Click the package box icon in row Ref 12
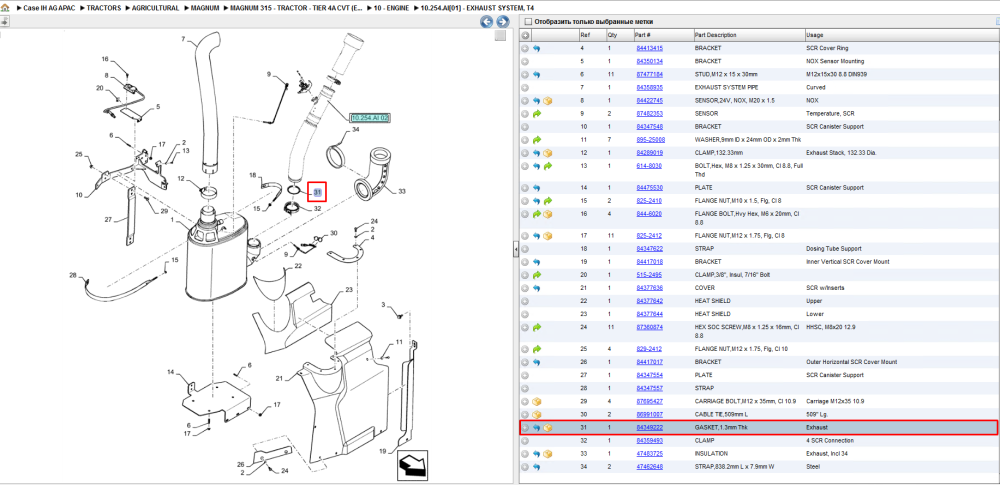 (548, 153)
